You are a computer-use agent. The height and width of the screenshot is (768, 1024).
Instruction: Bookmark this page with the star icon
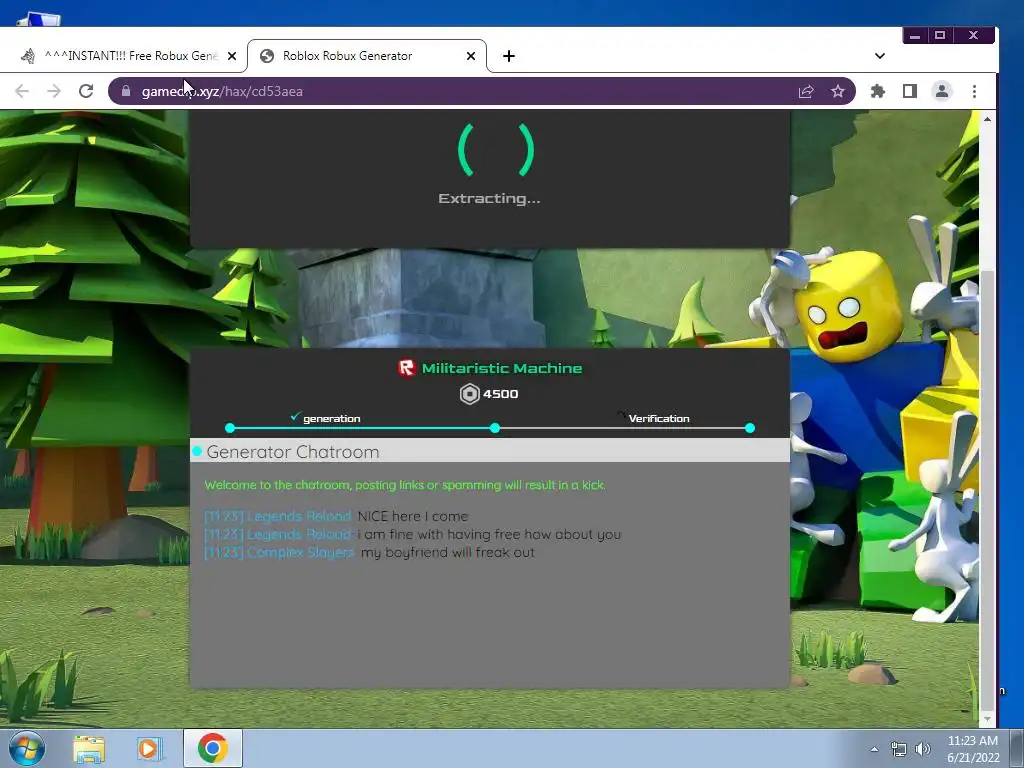pos(838,91)
